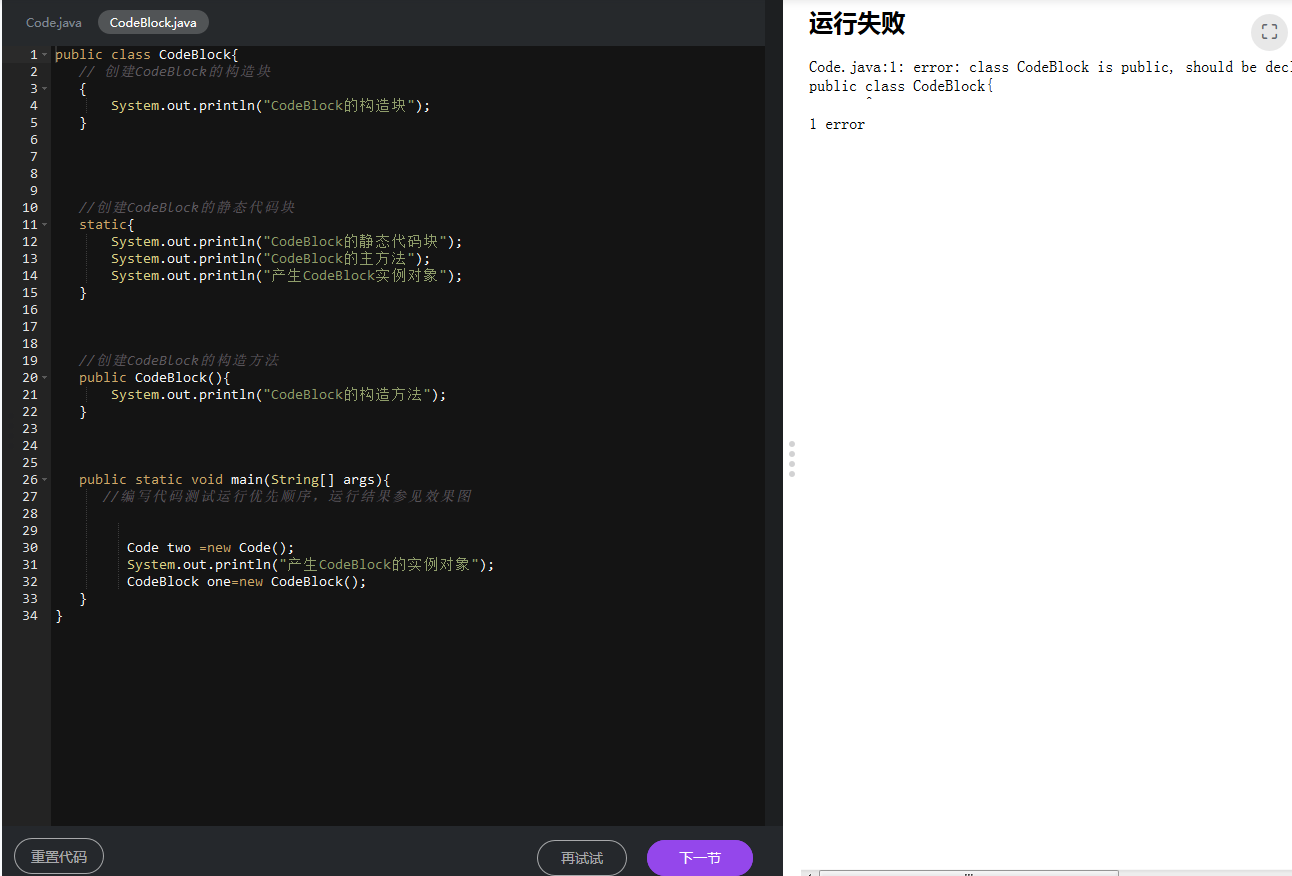Click the 再试试 retry button
The height and width of the screenshot is (876, 1292).
click(582, 858)
